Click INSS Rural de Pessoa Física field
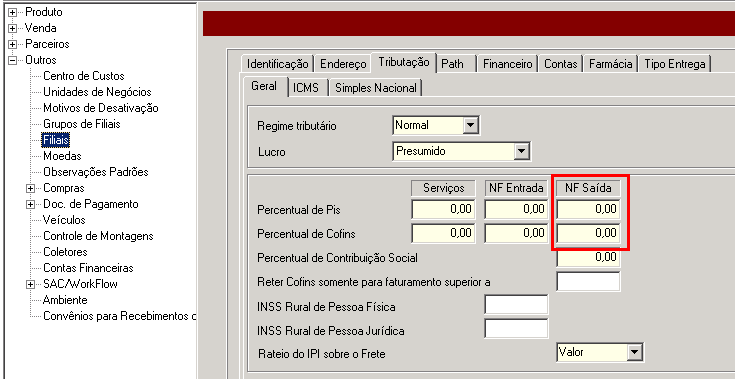Screen dimensions: 735x379 pyautogui.click(x=516, y=305)
